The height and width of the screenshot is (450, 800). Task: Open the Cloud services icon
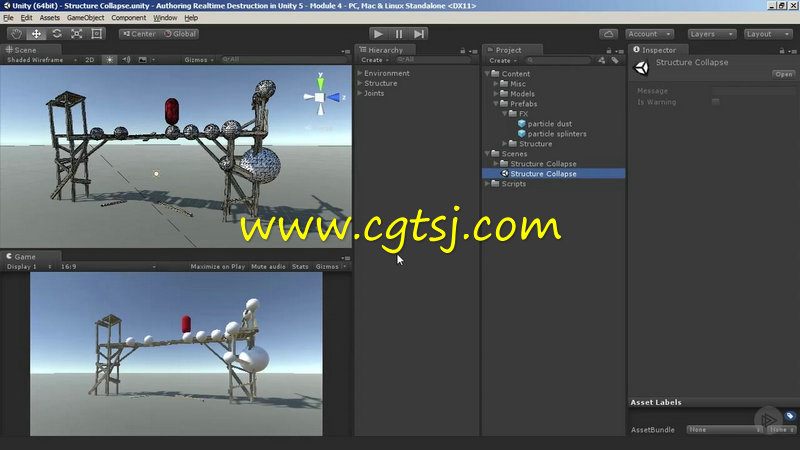(x=608, y=34)
